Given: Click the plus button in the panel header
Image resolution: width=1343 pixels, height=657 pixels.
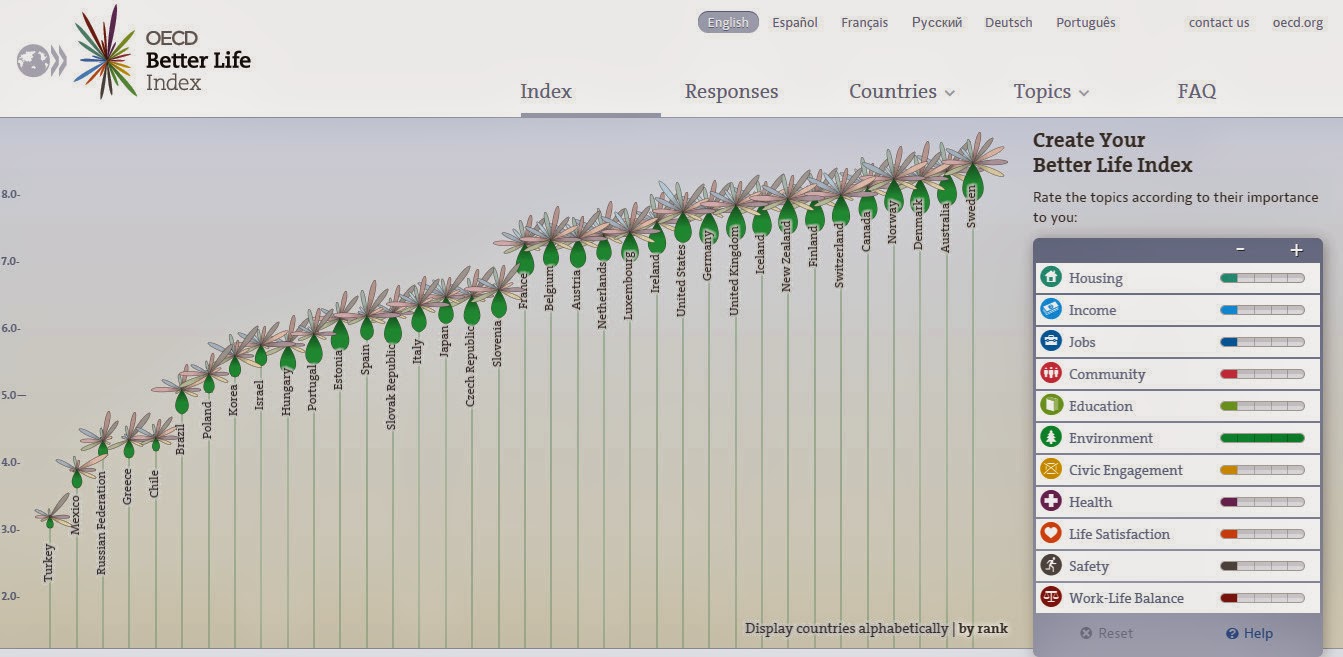Looking at the screenshot, I should point(1296,250).
